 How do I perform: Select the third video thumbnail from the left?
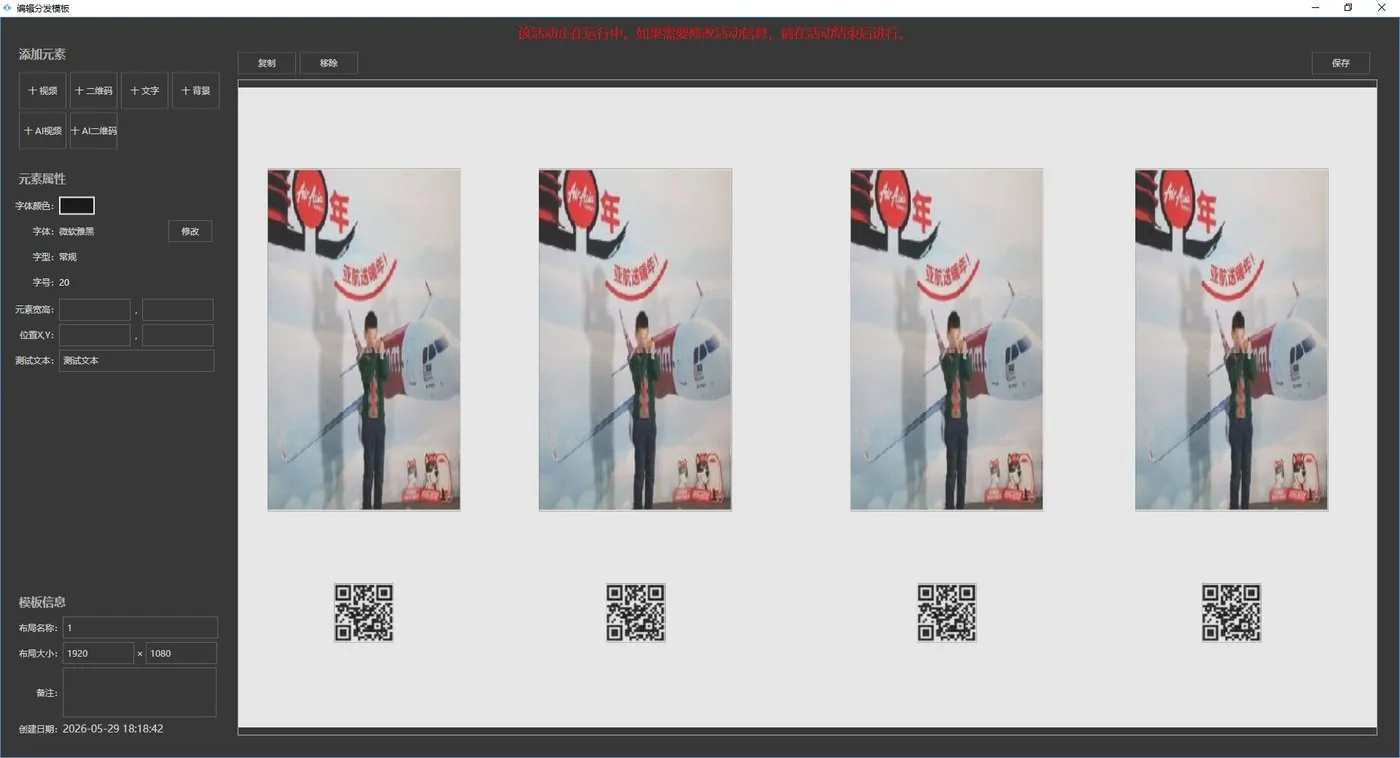pos(947,340)
